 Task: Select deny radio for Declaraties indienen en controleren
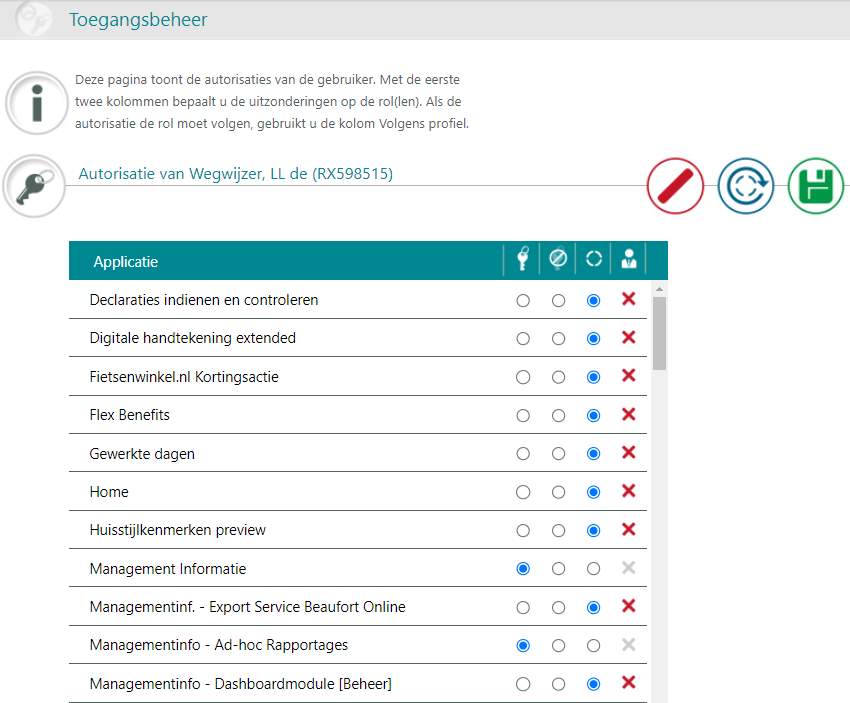click(x=558, y=300)
